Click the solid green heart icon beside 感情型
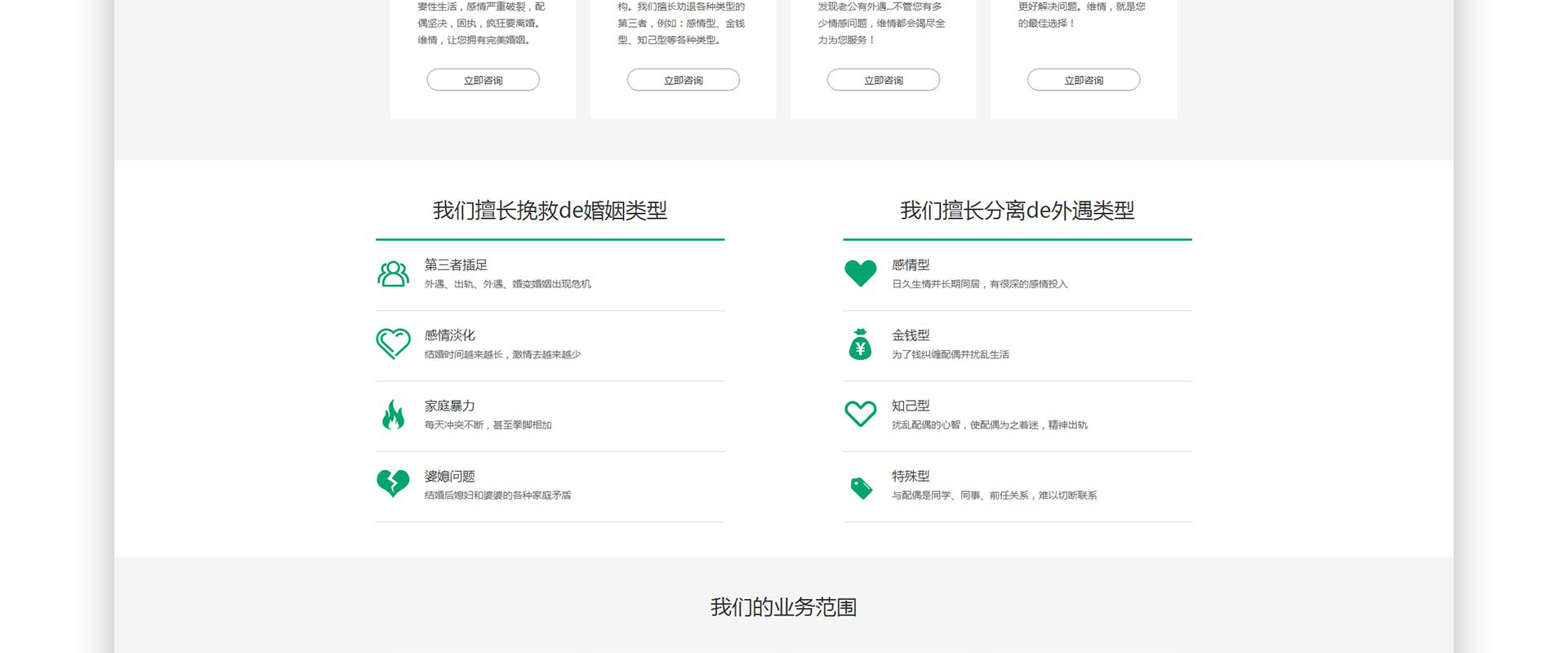Image resolution: width=1568 pixels, height=653 pixels. click(860, 273)
